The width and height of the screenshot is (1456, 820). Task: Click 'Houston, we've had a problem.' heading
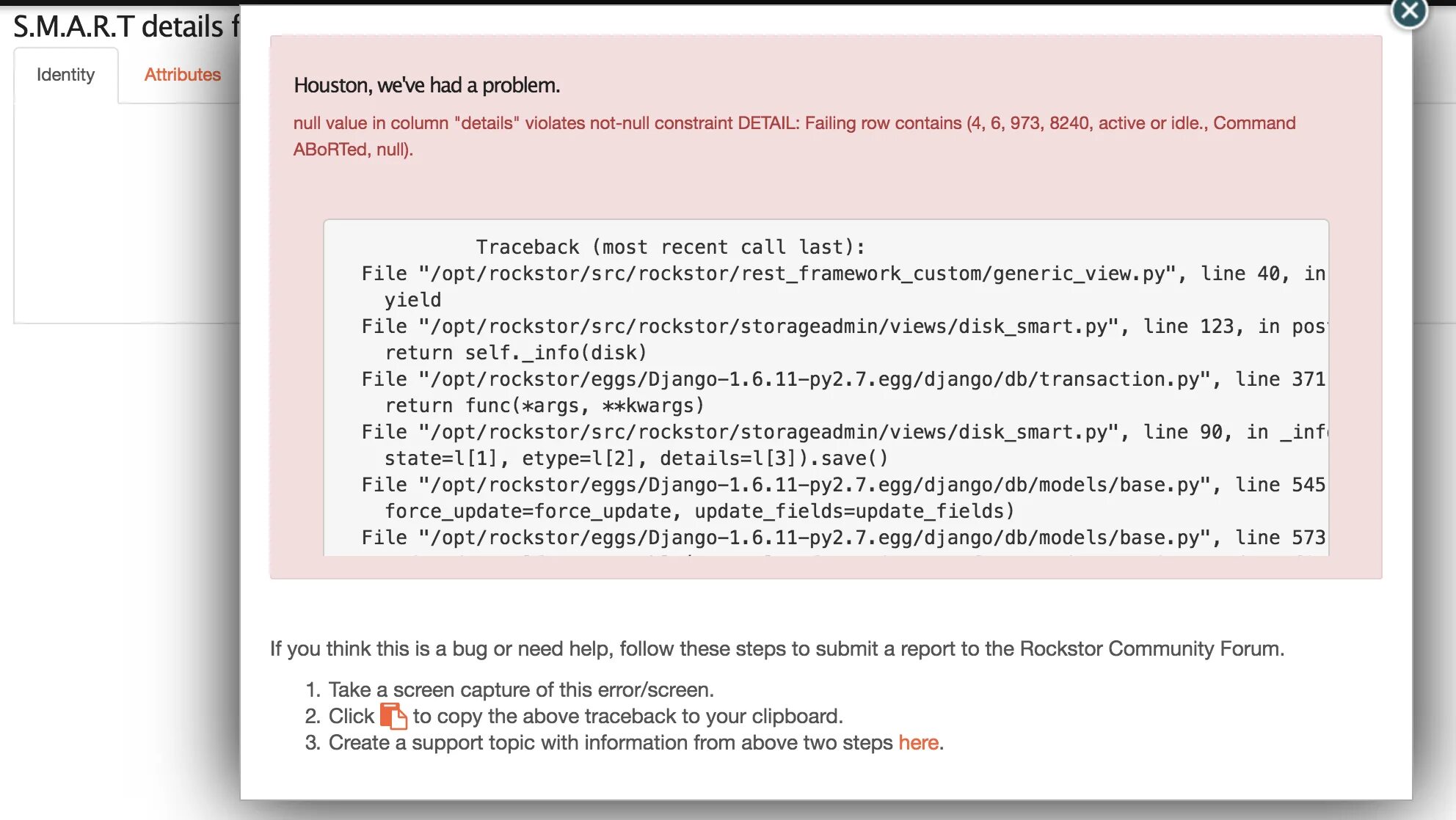click(426, 85)
